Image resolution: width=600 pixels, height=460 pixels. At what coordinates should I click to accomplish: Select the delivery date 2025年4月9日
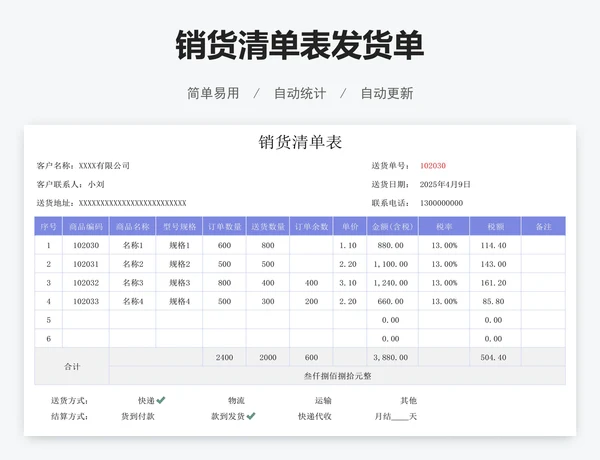pyautogui.click(x=445, y=184)
